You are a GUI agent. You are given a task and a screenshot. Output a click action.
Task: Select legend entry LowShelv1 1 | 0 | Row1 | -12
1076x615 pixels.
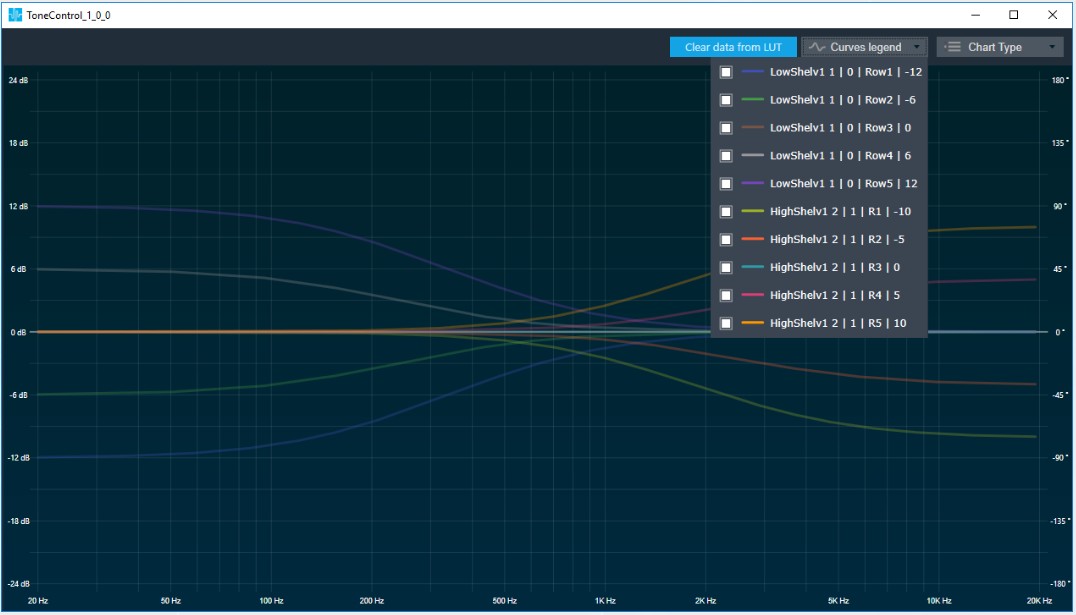(x=846, y=72)
